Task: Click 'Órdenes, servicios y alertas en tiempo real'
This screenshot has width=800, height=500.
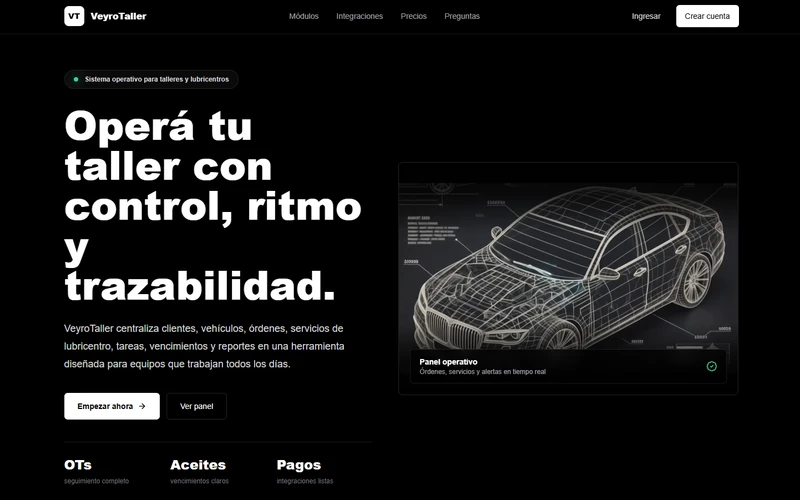Action: (x=483, y=372)
